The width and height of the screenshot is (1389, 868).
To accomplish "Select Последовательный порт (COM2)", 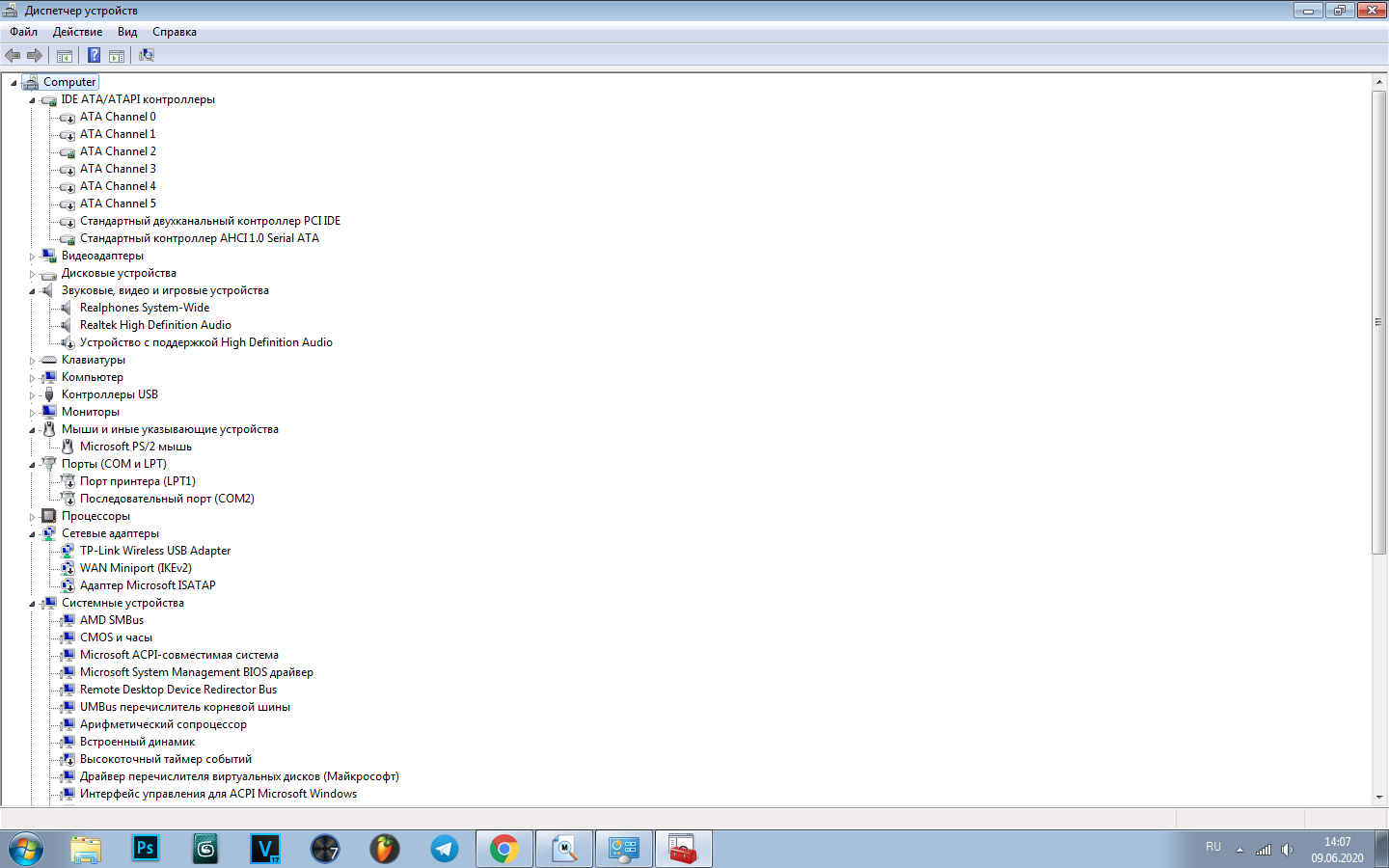I will tap(167, 499).
